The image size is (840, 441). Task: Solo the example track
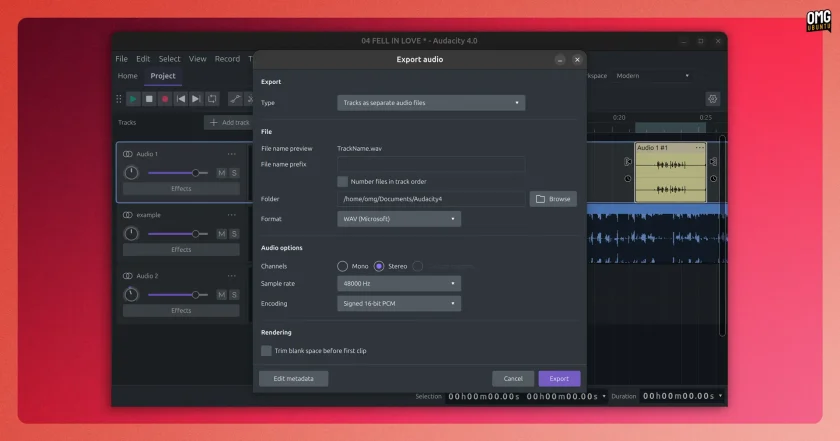pyautogui.click(x=234, y=234)
